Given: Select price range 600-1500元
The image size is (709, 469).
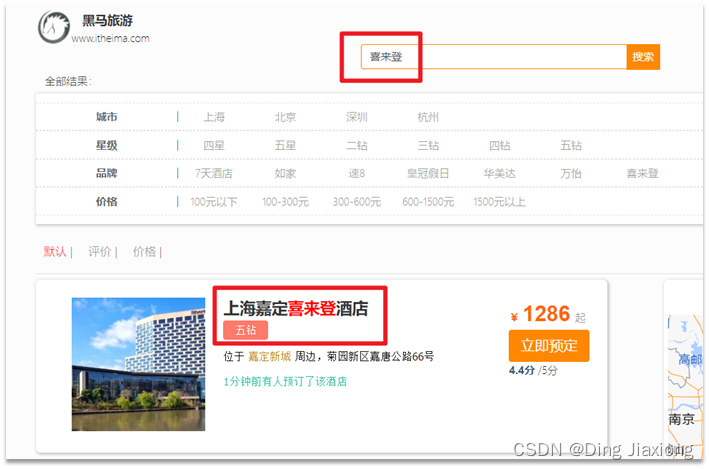Looking at the screenshot, I should [x=428, y=202].
